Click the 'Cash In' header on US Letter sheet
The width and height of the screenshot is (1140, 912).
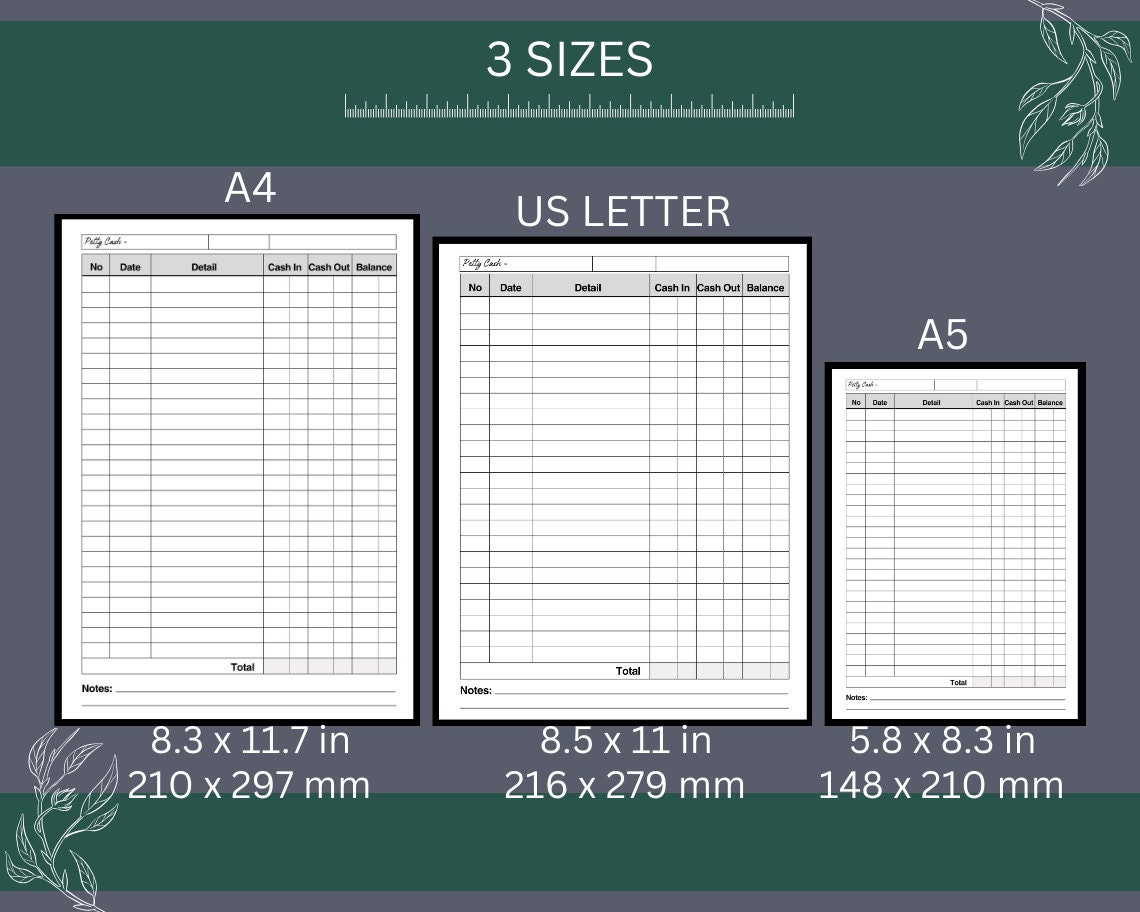pos(672,288)
